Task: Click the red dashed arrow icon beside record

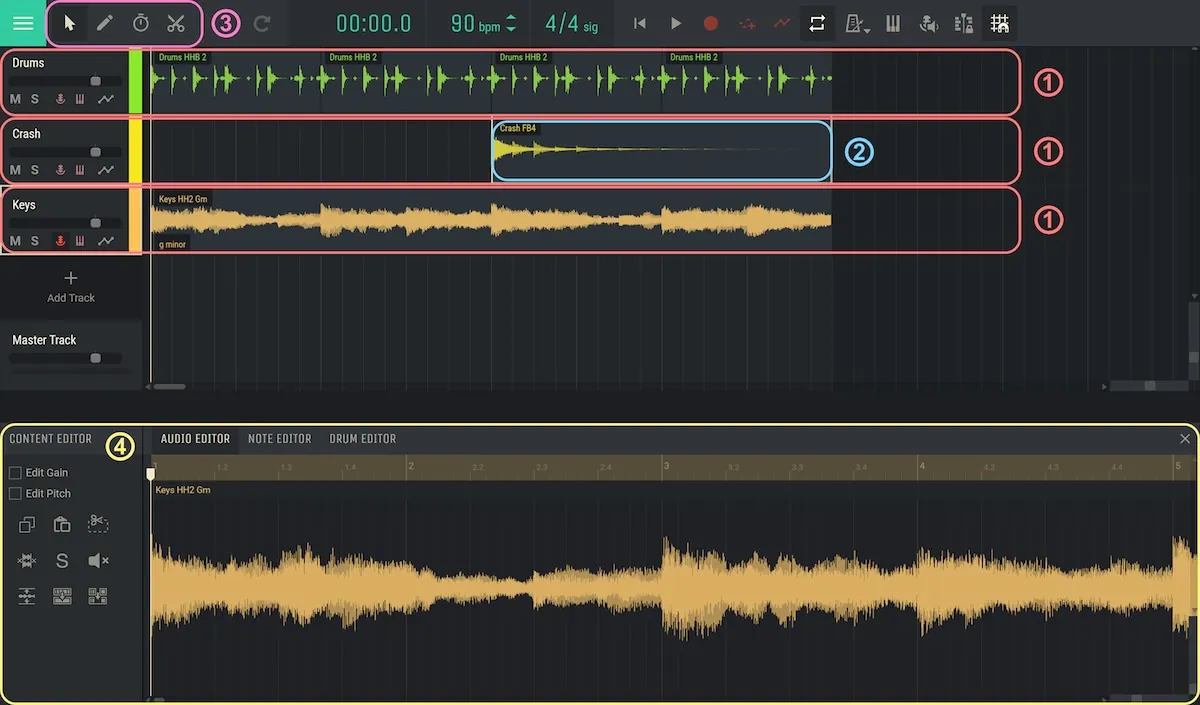Action: (747, 23)
